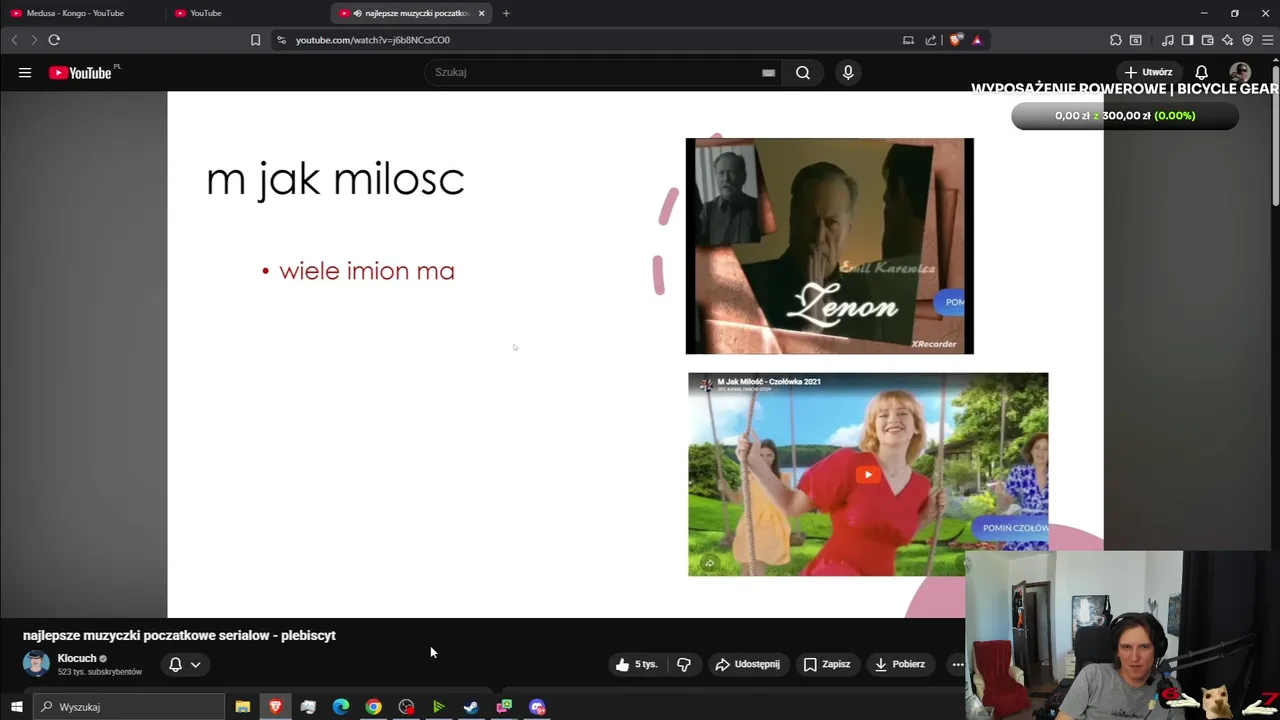
Task: Open File Explorer from taskbar
Action: point(243,707)
